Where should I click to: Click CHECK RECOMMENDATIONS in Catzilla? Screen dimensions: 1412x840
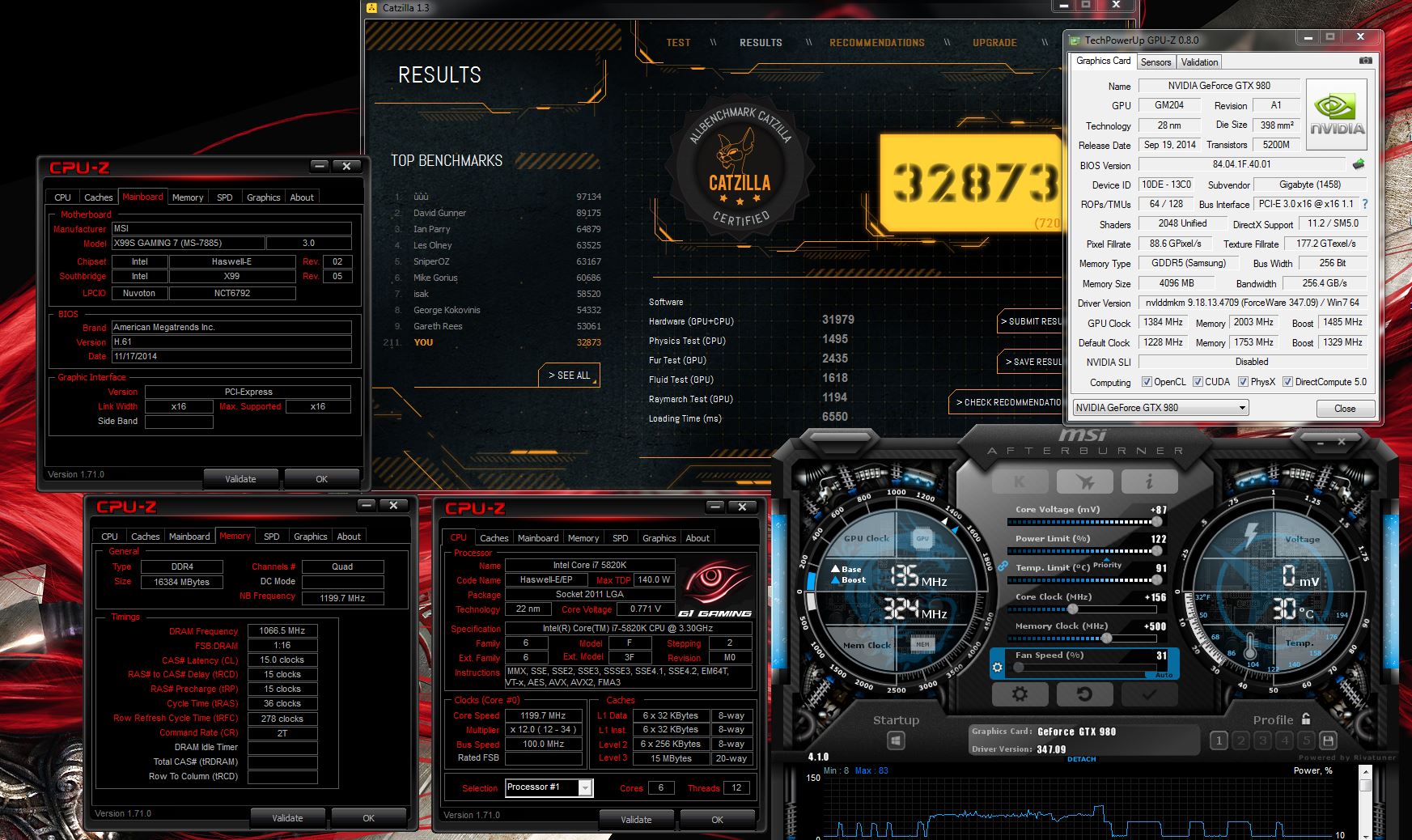click(1005, 402)
